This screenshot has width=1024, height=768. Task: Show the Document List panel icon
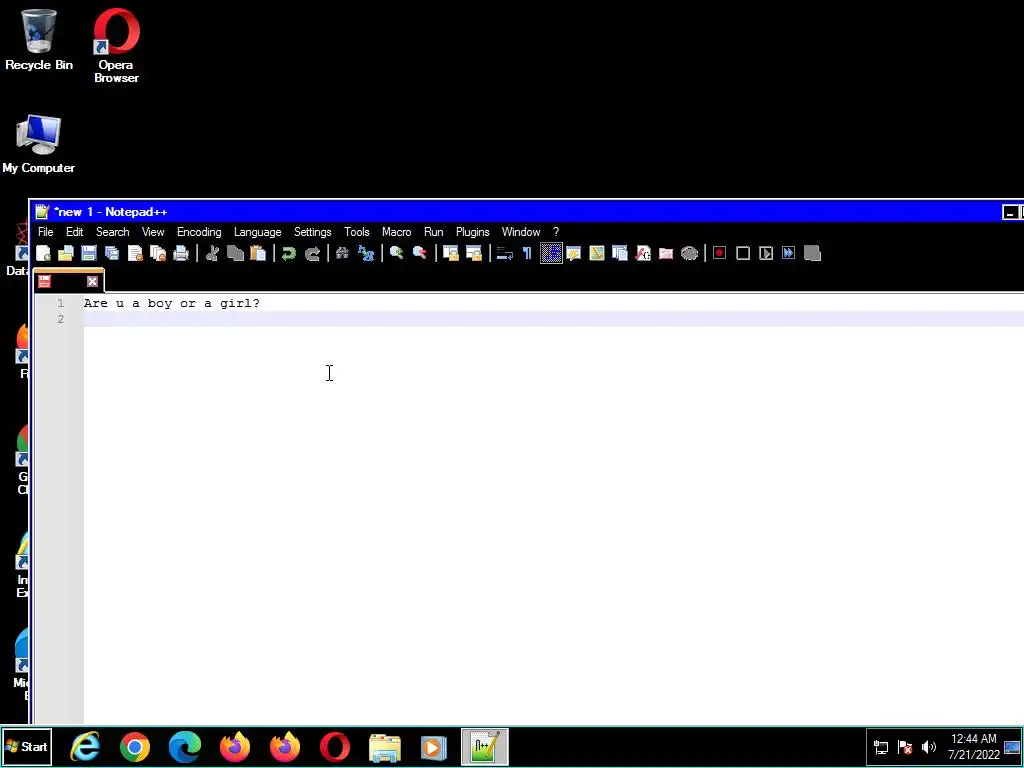[620, 253]
